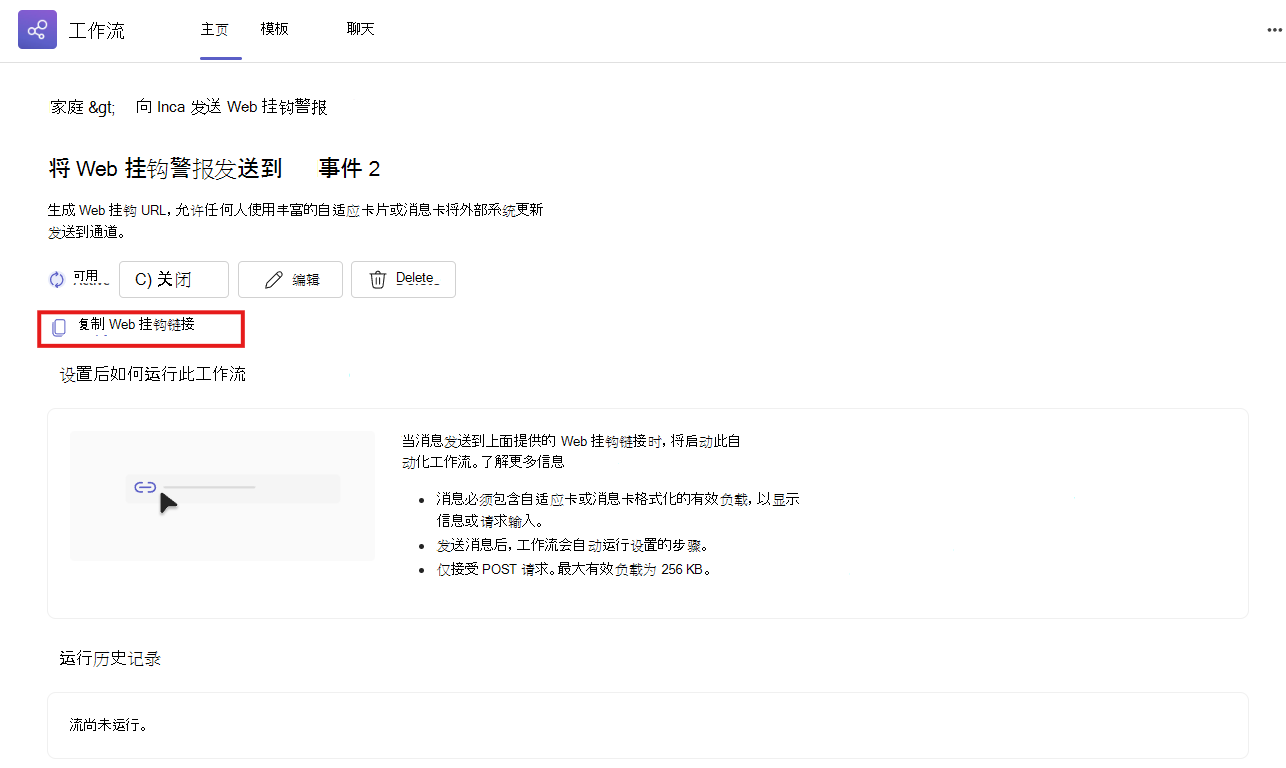Switch to the 模板 tab
Viewport: 1286px width, 768px height.
point(274,29)
